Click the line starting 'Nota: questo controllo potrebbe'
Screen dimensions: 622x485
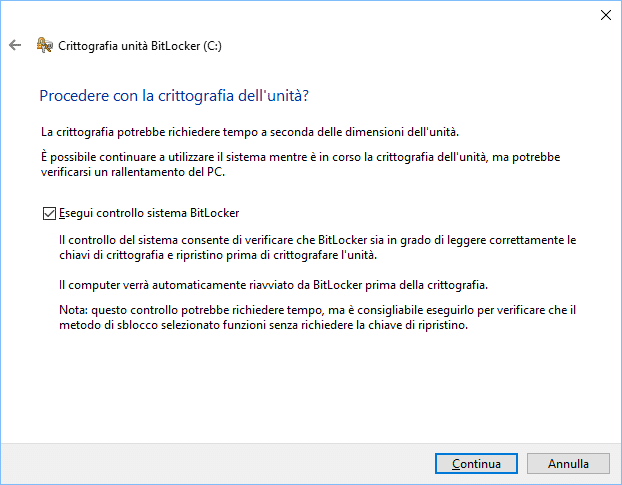[317, 310]
